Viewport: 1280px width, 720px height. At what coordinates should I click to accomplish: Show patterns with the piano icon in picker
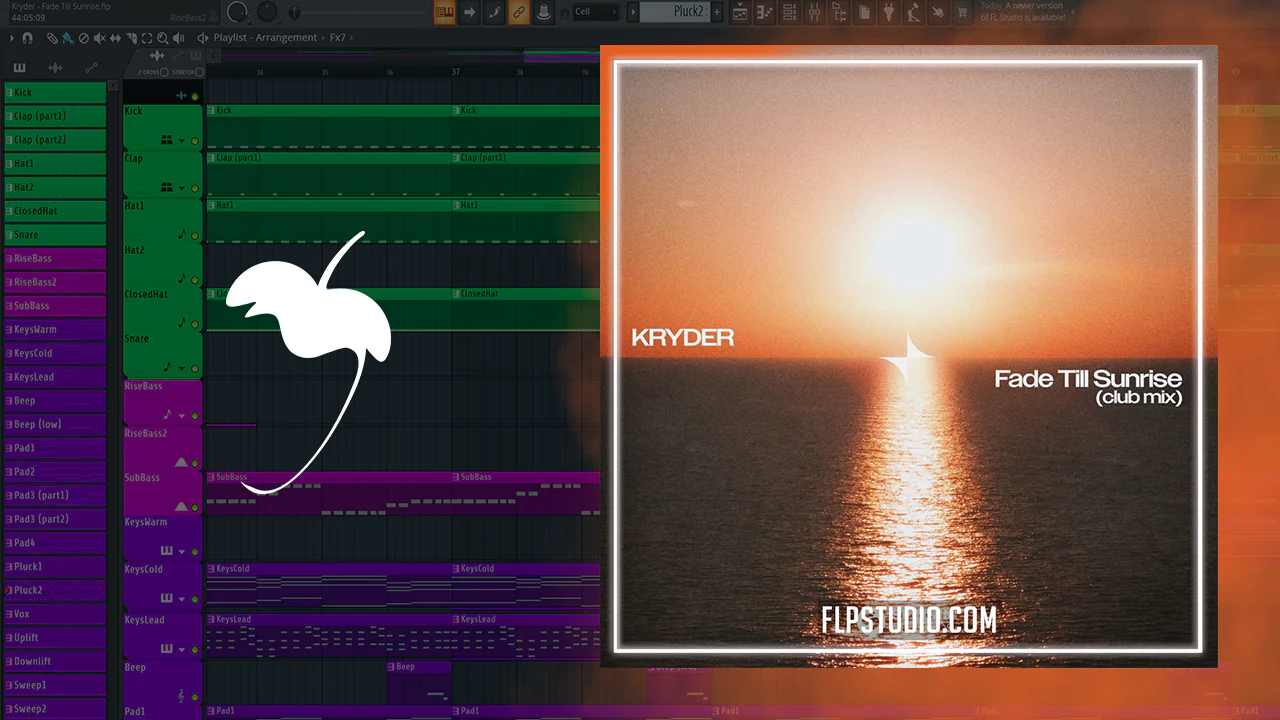pos(19,68)
